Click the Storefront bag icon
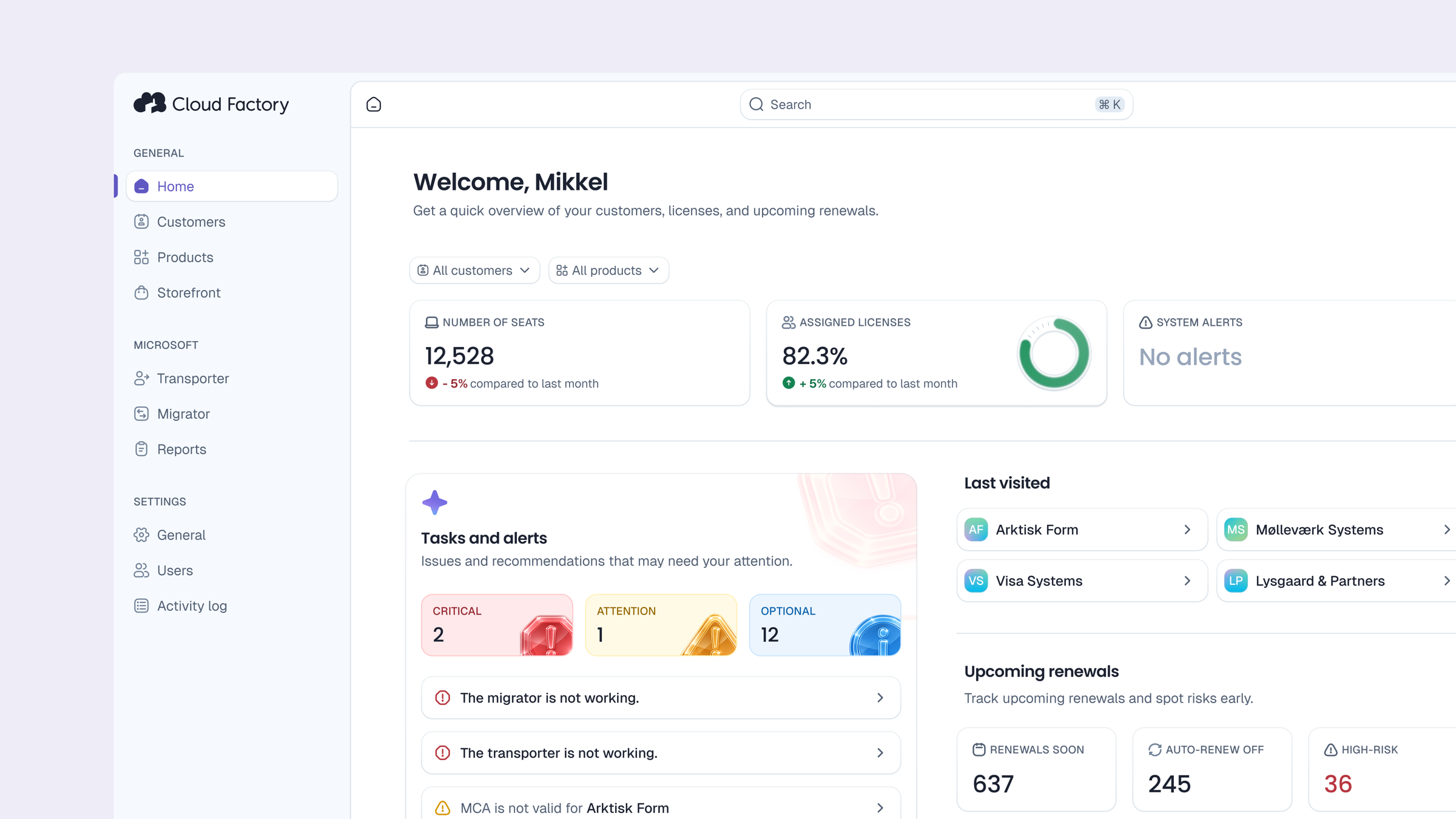 141,292
